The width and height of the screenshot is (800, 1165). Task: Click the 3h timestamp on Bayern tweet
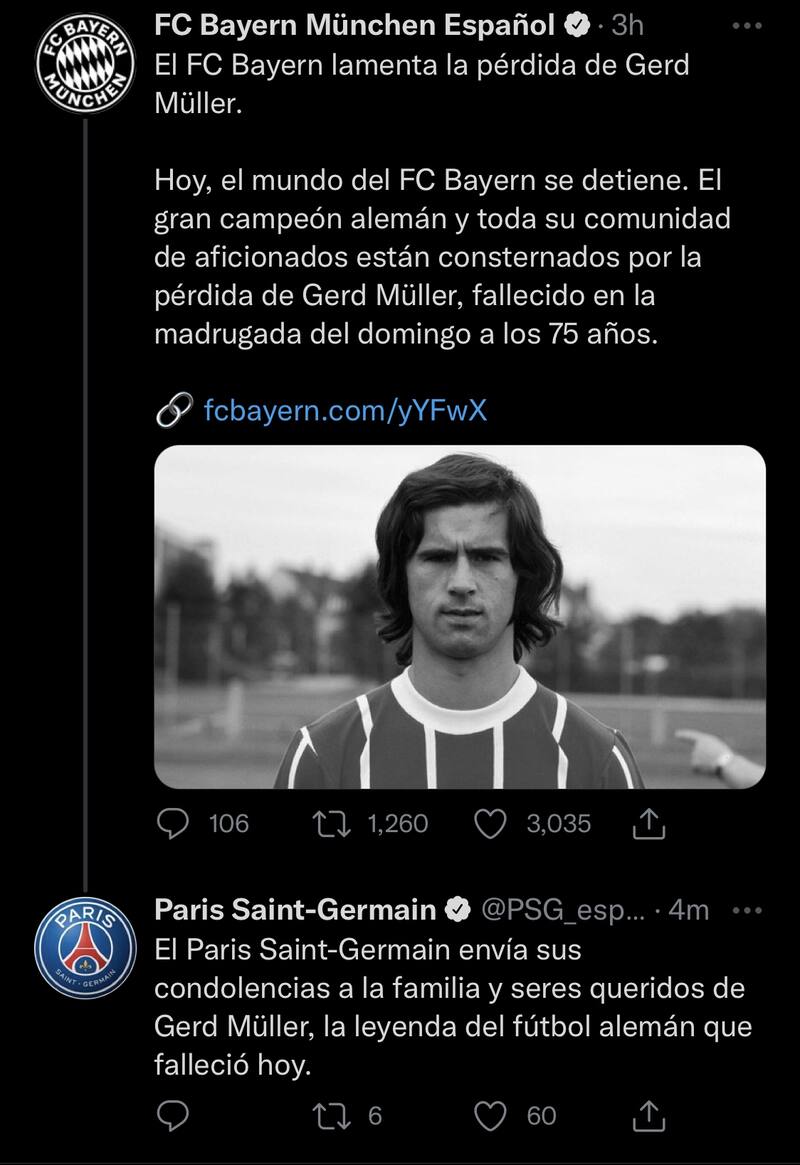tap(627, 25)
